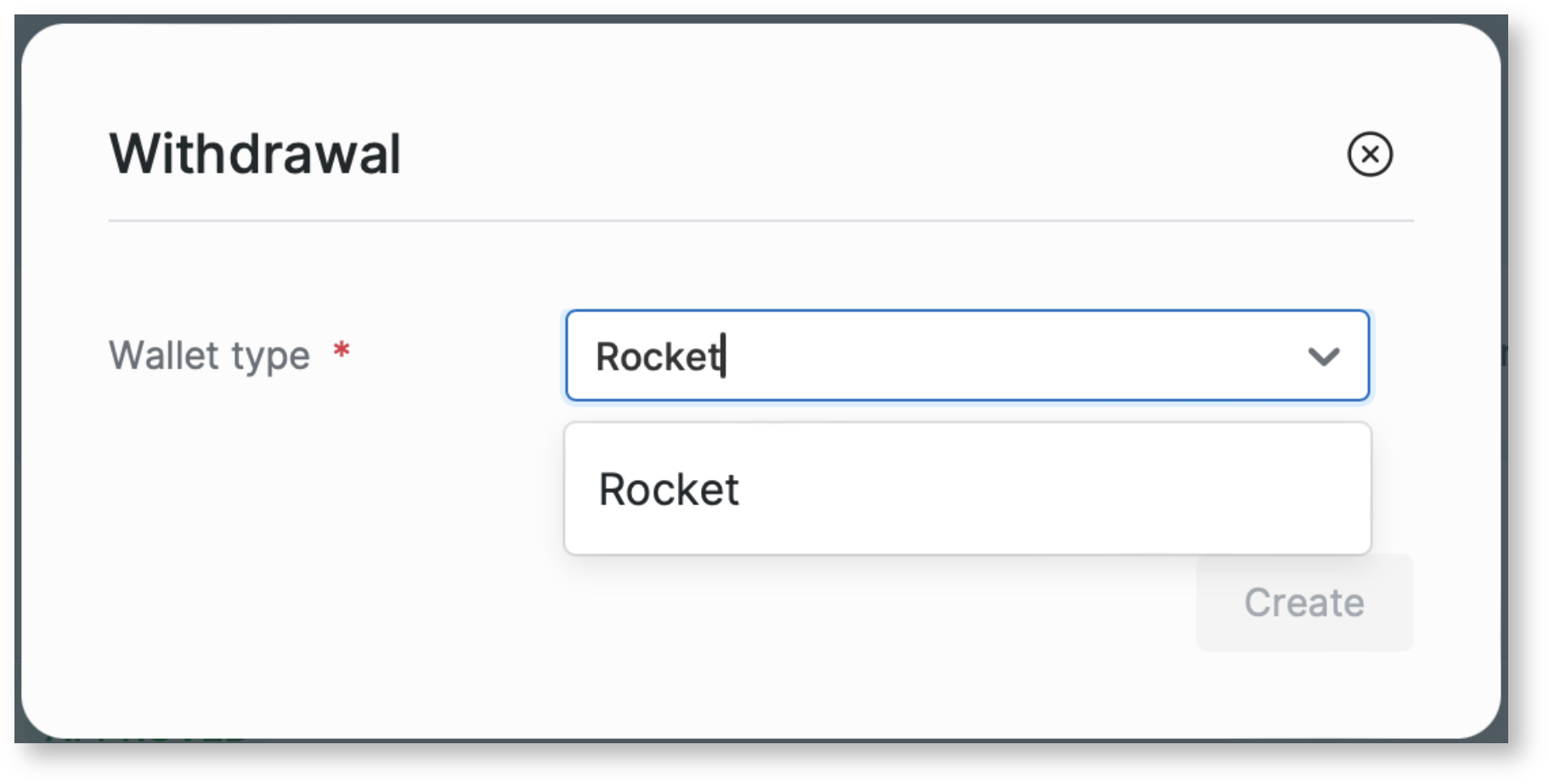Choose Rocket in the dropdown suggestions
The height and width of the screenshot is (784, 1549).
coord(670,489)
